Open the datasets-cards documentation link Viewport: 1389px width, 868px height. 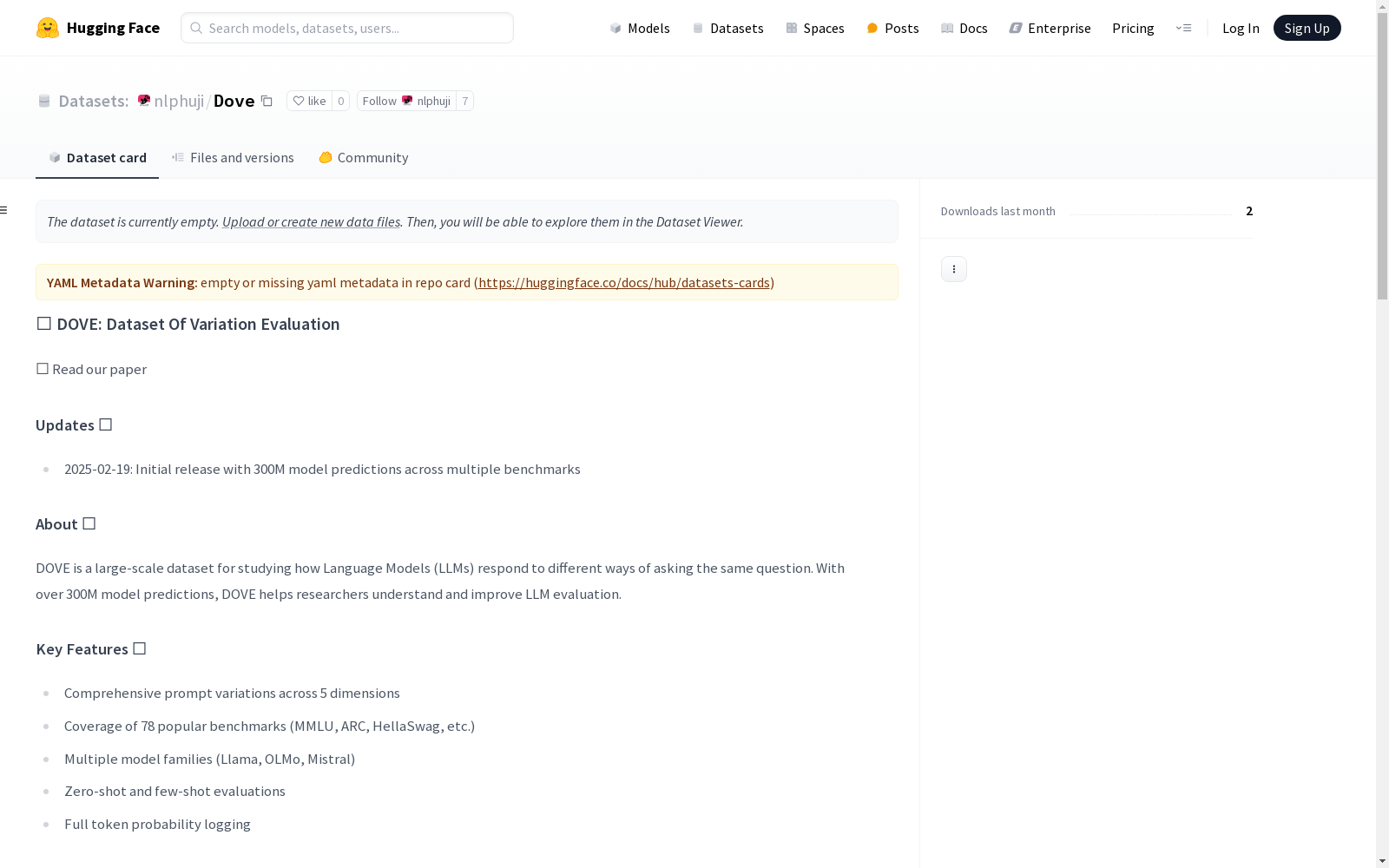click(x=624, y=282)
